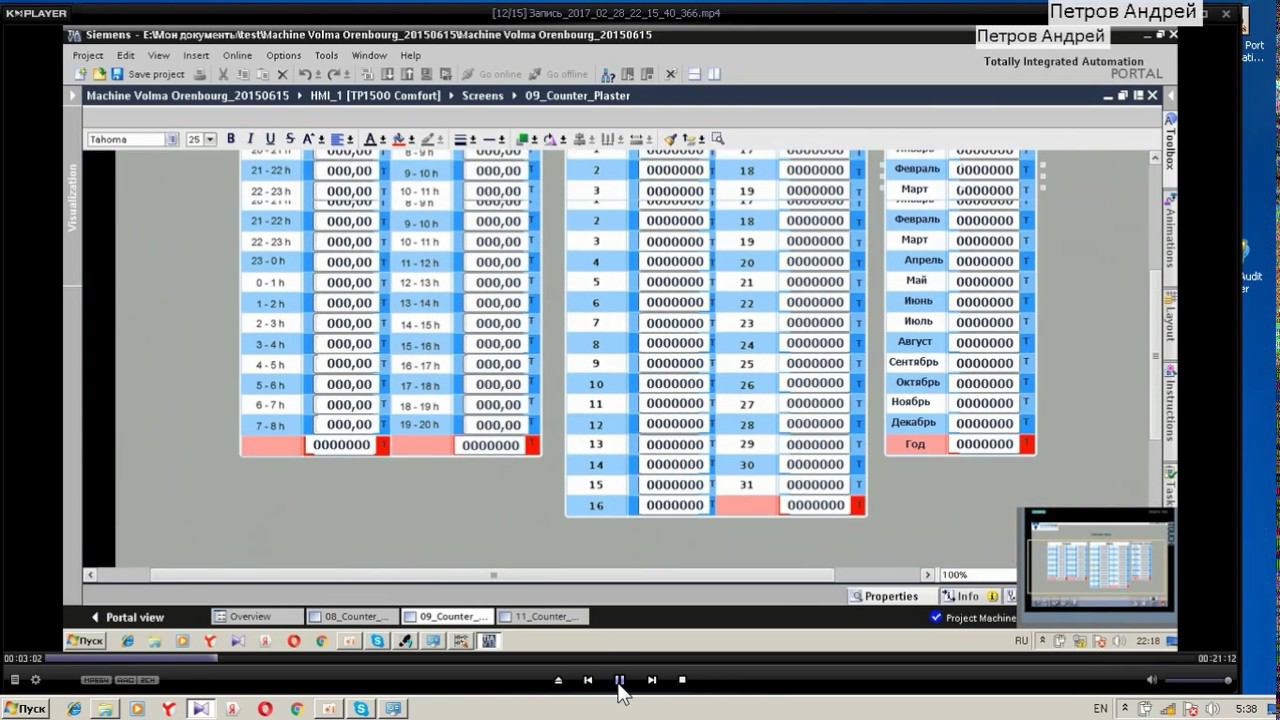1280x720 pixels.
Task: Click the Save project button
Action: [148, 74]
